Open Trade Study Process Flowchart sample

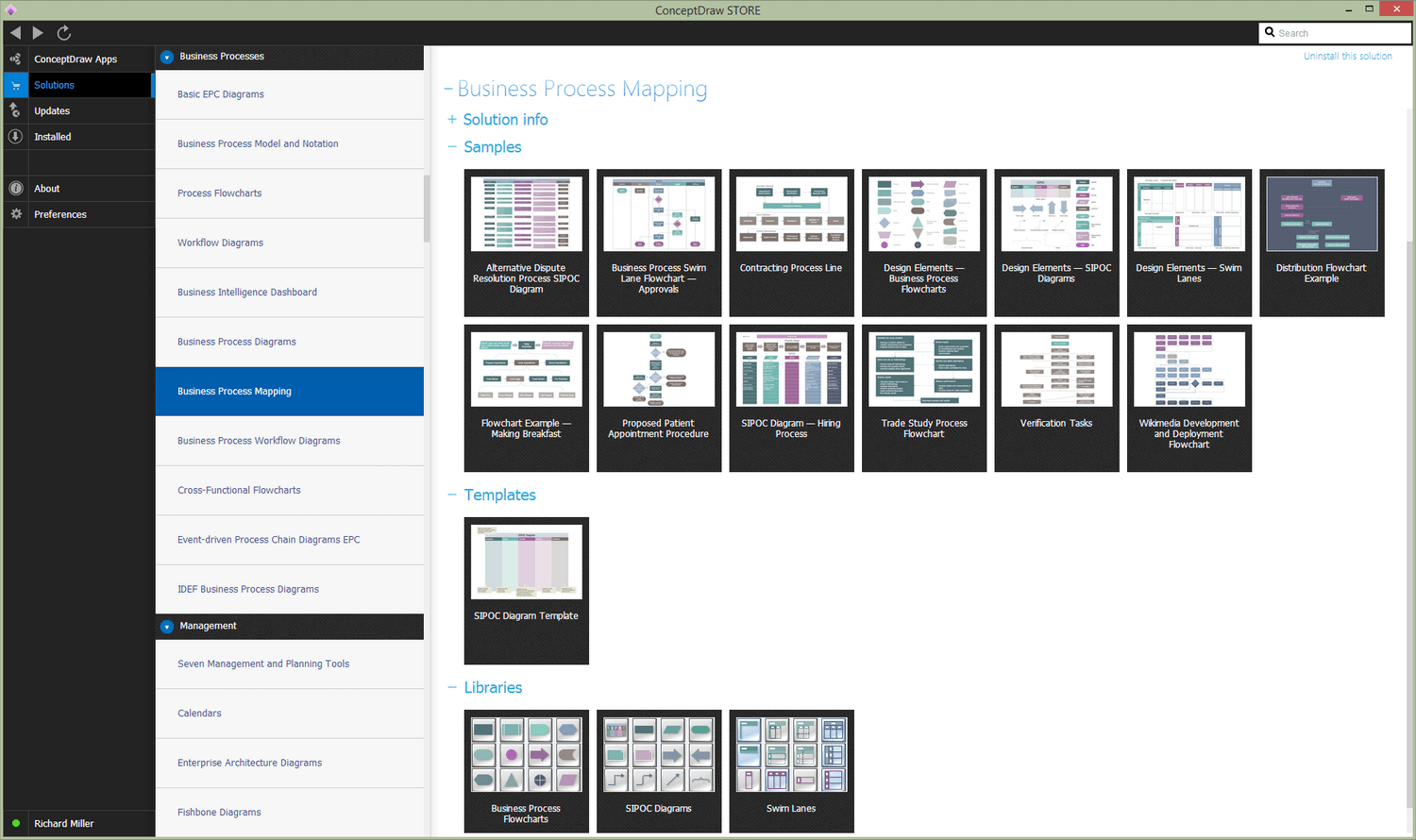tap(924, 398)
